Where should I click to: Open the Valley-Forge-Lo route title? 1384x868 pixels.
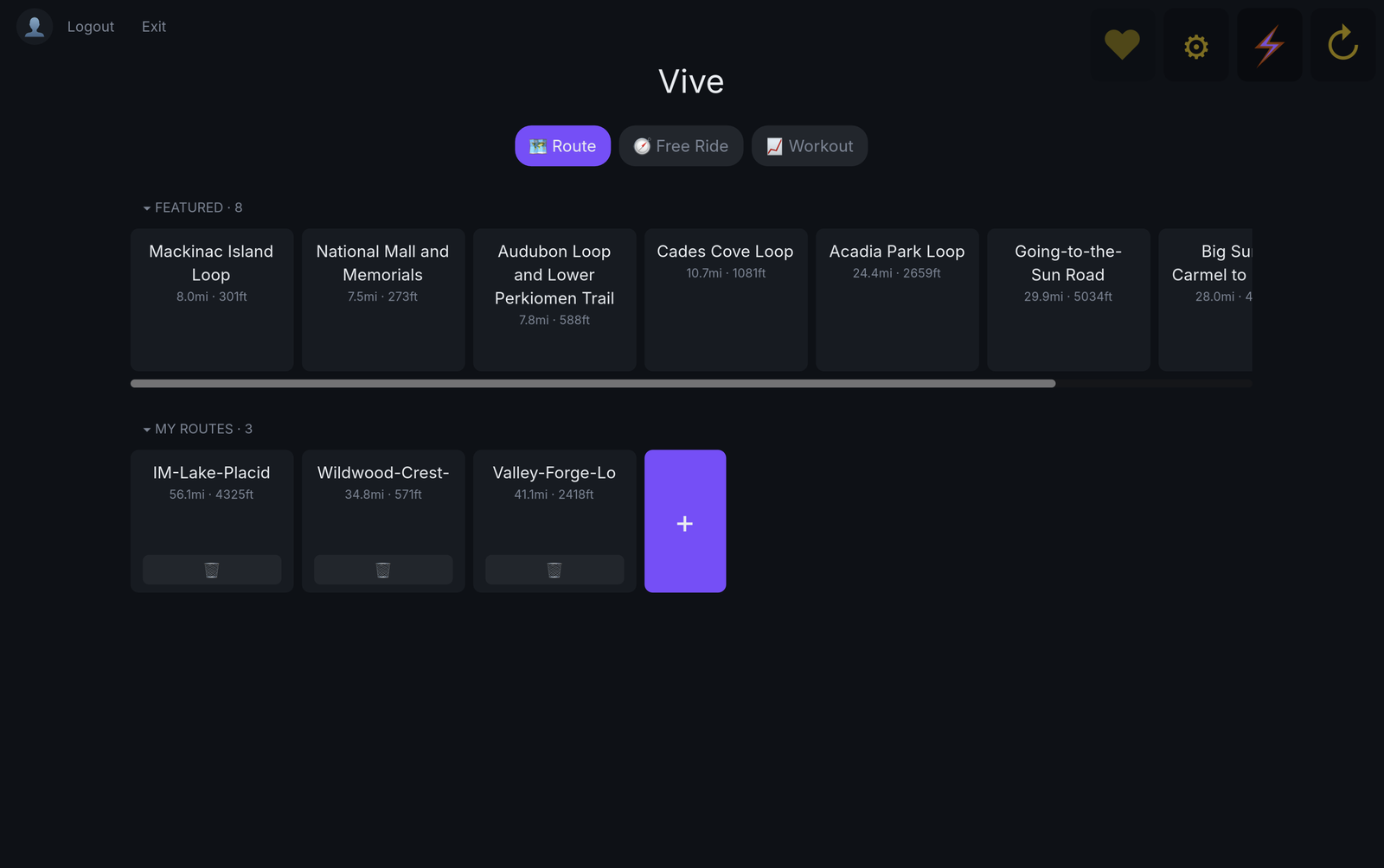(x=554, y=473)
